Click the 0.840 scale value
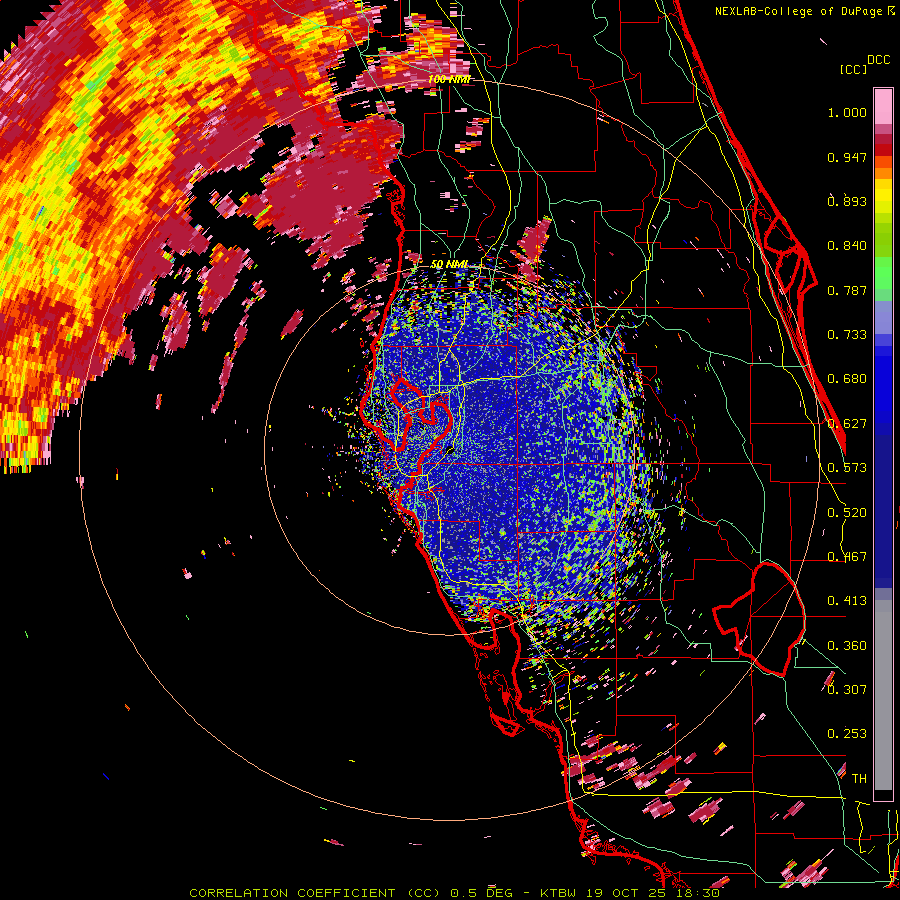The image size is (900, 900). [847, 246]
